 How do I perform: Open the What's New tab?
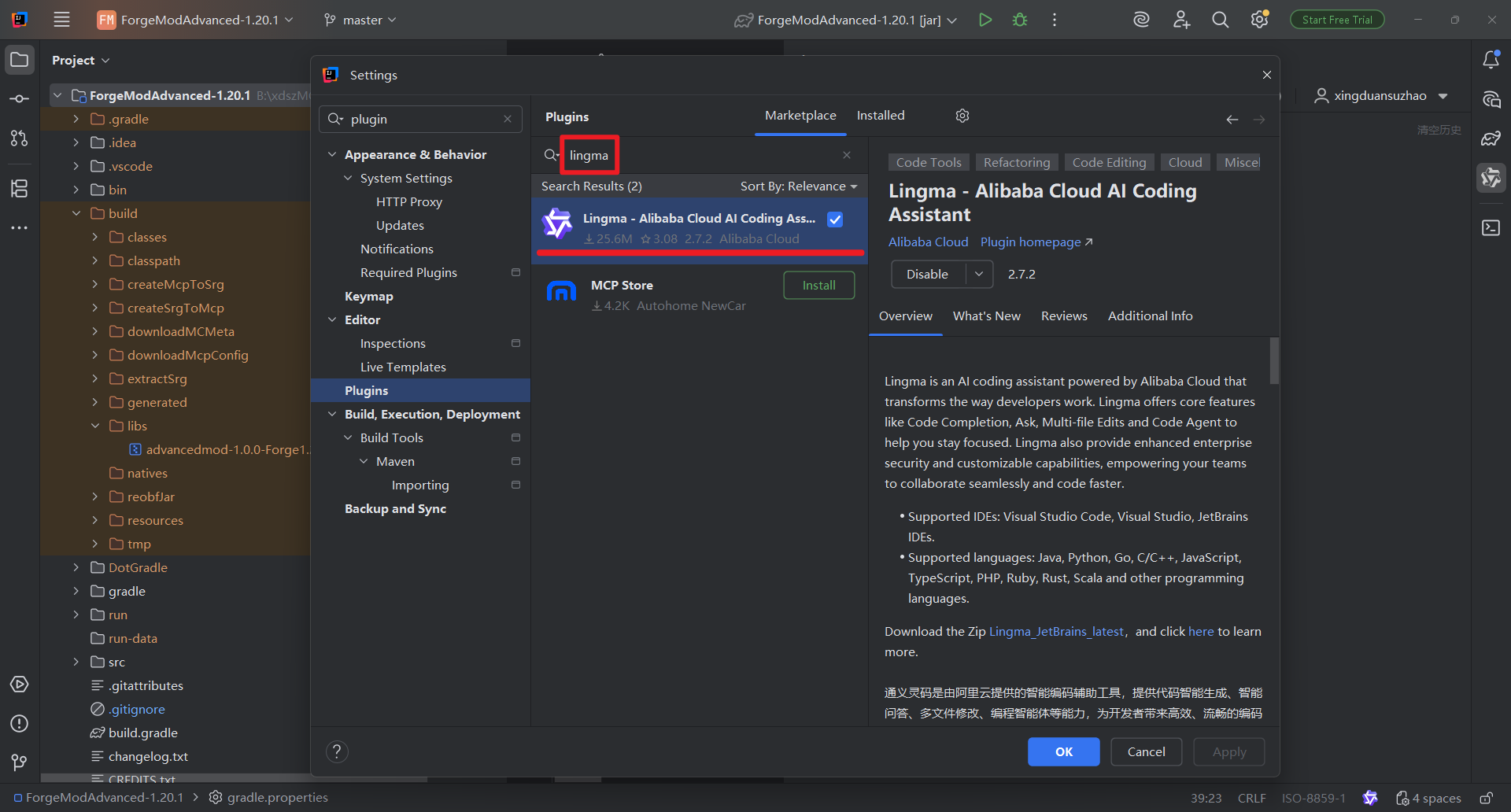(x=986, y=316)
